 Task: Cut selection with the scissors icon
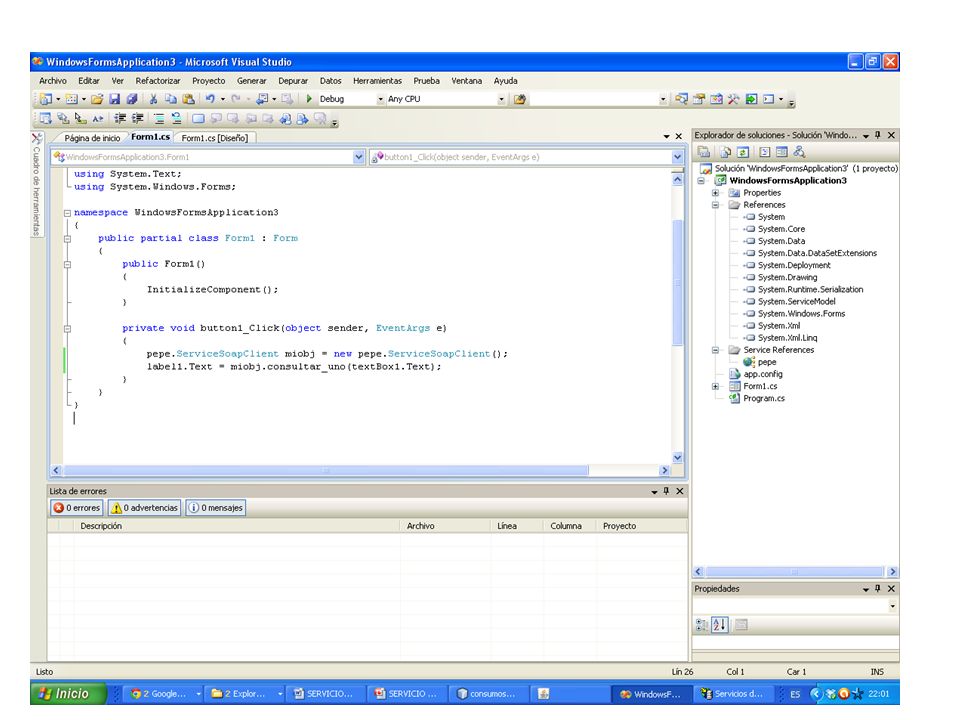coord(154,99)
